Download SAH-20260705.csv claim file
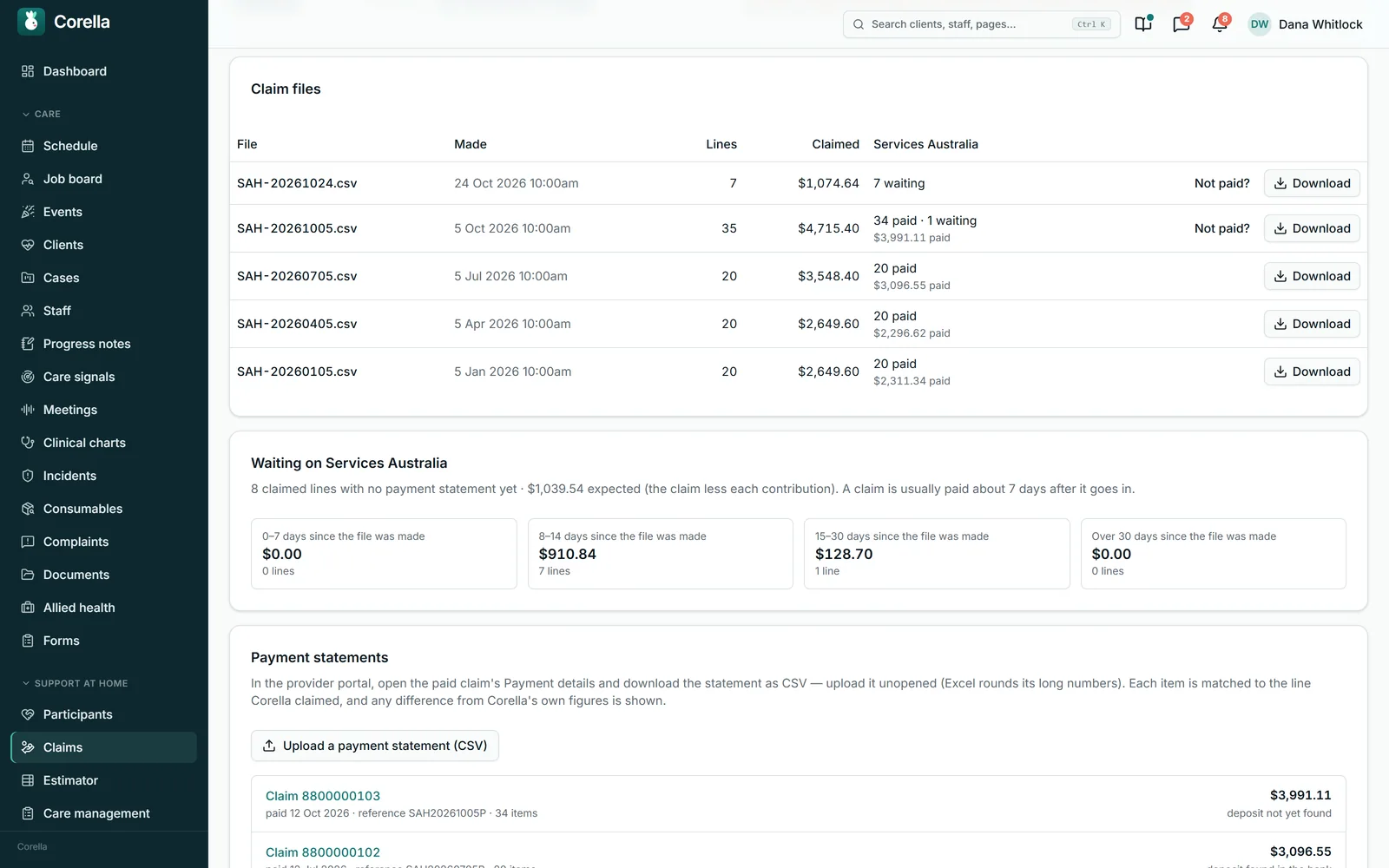Image resolution: width=1389 pixels, height=868 pixels. [1312, 276]
